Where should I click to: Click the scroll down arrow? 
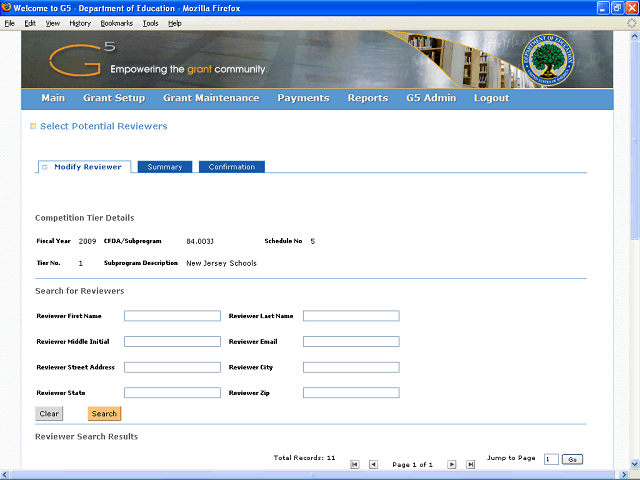point(634,464)
